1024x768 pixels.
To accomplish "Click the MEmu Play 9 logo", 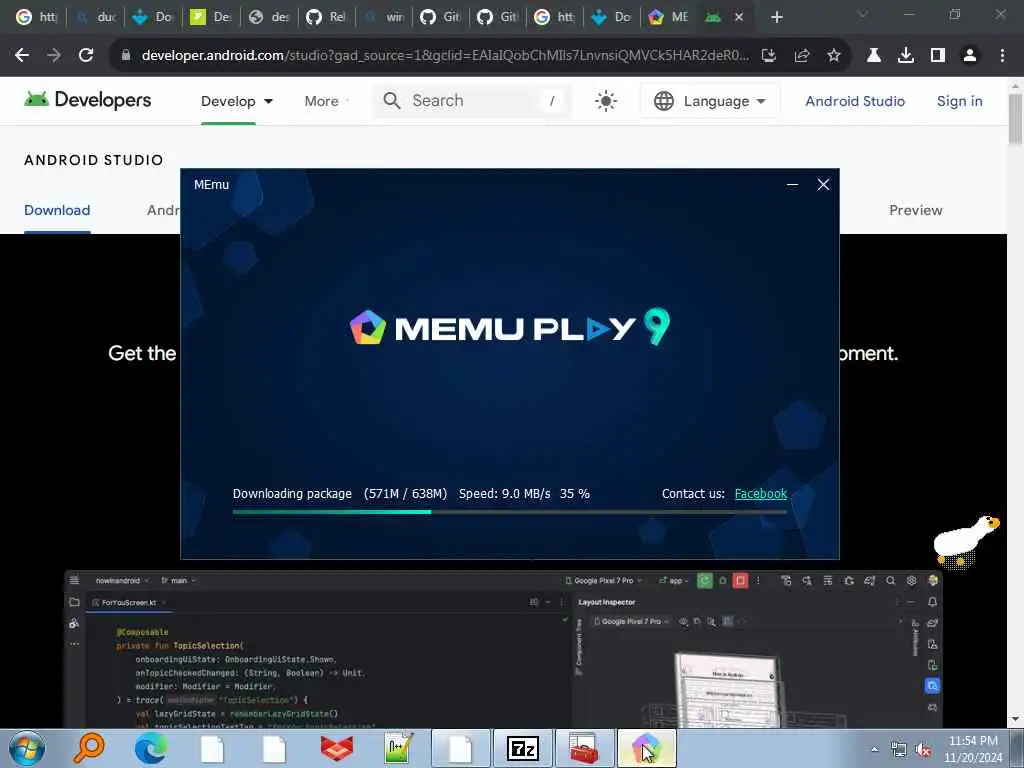I will click(509, 327).
